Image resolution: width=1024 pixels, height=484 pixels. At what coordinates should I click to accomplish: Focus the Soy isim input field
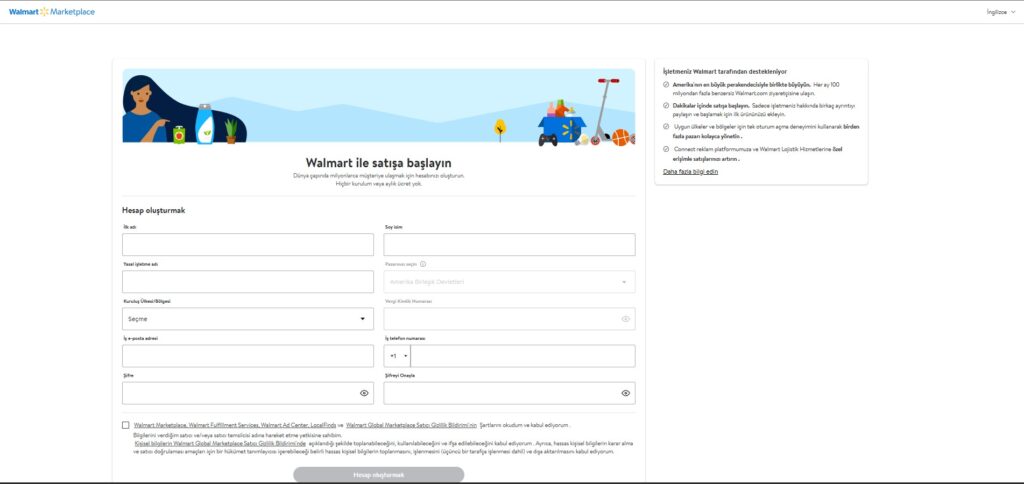(x=509, y=244)
